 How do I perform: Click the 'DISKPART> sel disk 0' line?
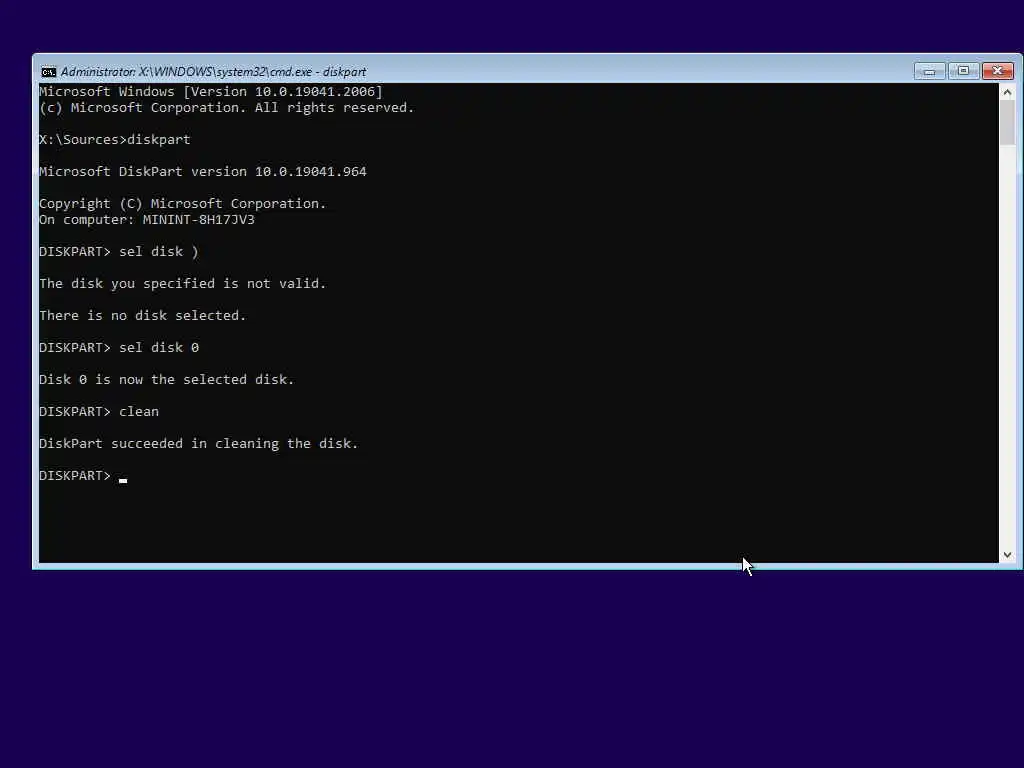click(x=119, y=347)
